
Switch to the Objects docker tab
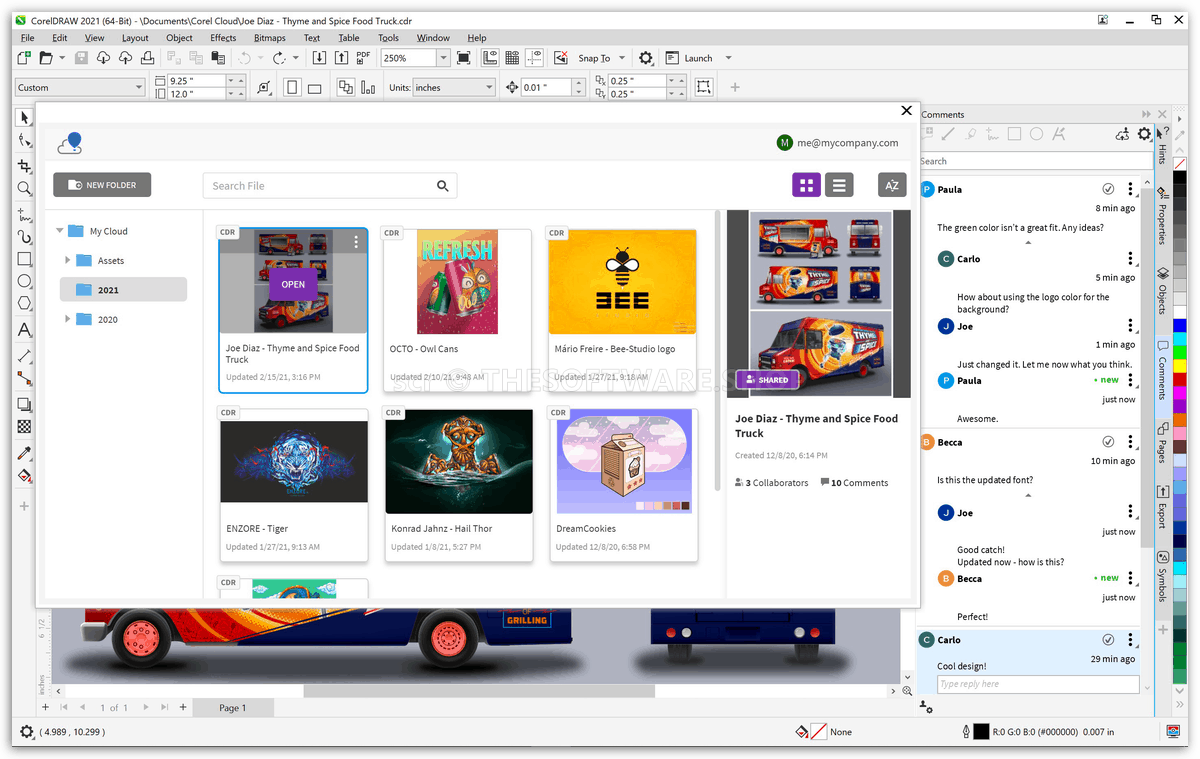click(1162, 291)
